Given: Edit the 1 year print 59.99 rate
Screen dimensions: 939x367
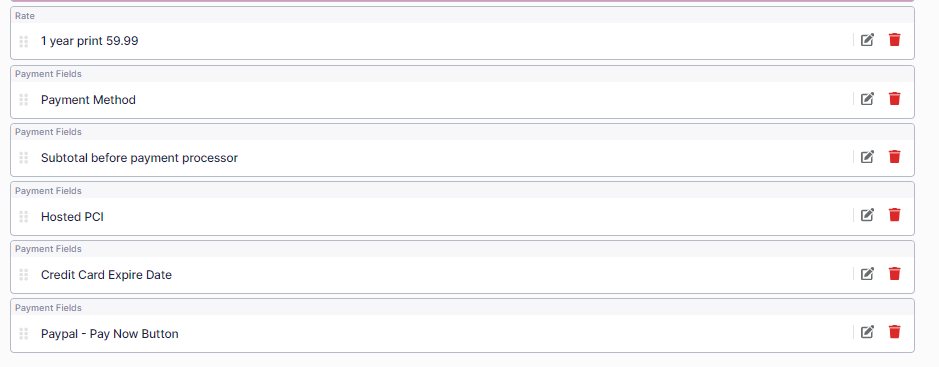Looking at the screenshot, I should click(x=867, y=40).
